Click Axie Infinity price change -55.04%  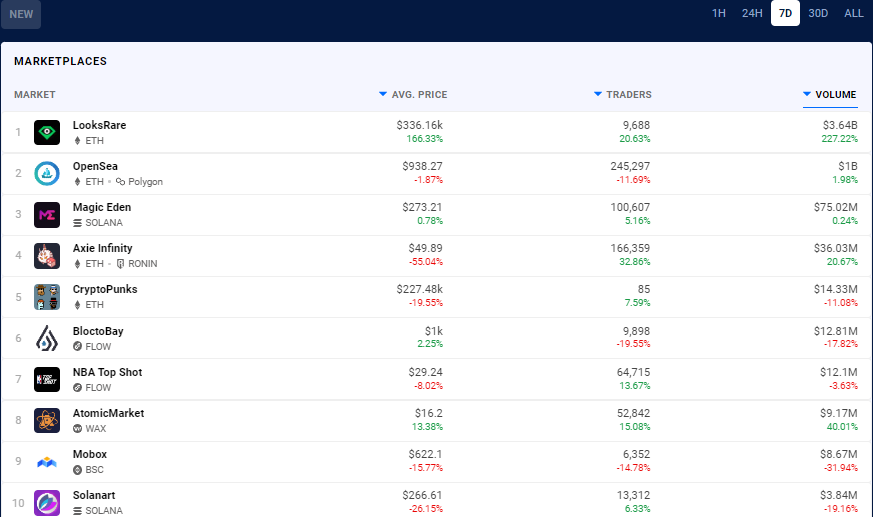[x=426, y=262]
